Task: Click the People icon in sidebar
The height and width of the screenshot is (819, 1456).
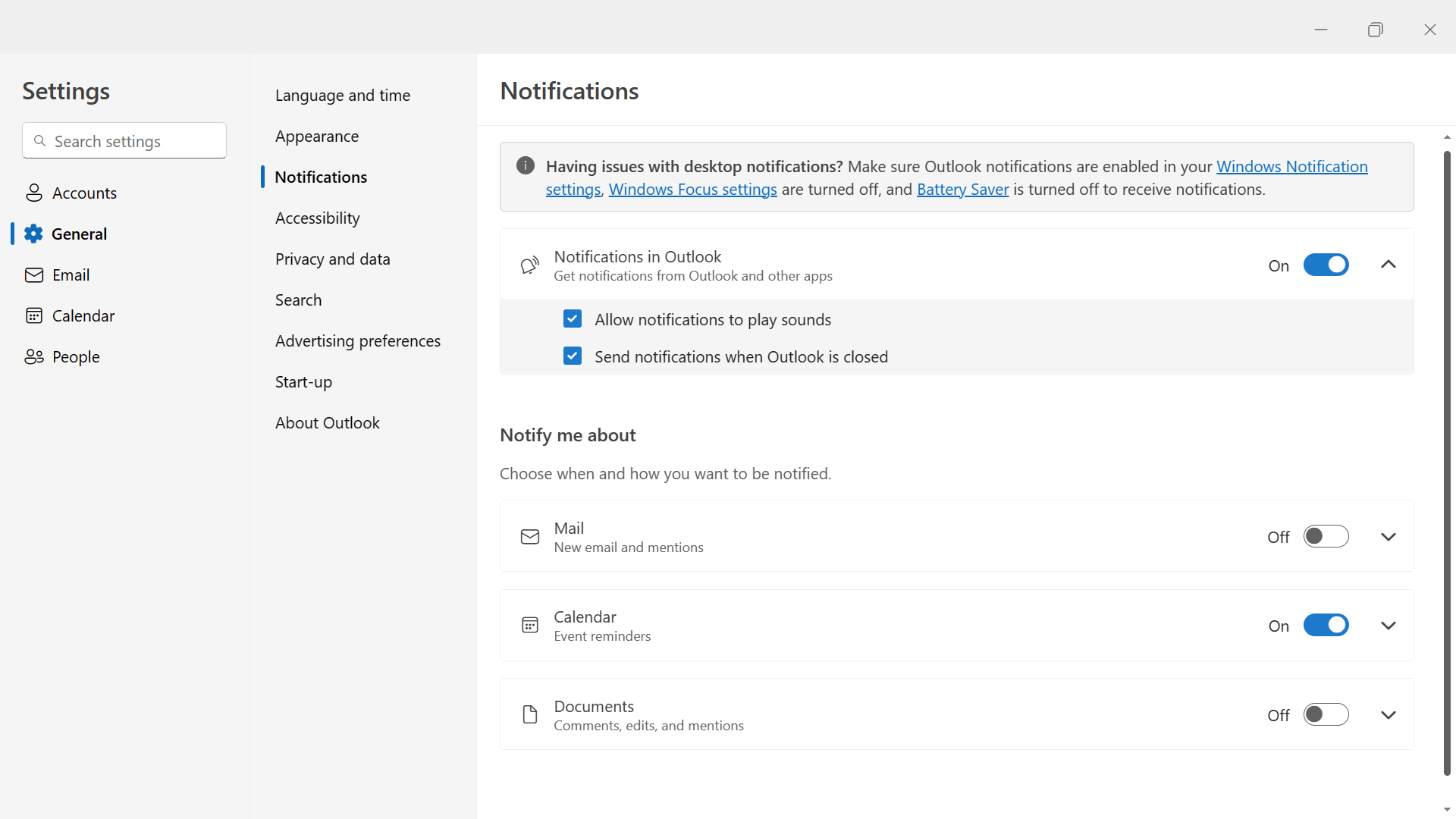Action: [x=34, y=356]
